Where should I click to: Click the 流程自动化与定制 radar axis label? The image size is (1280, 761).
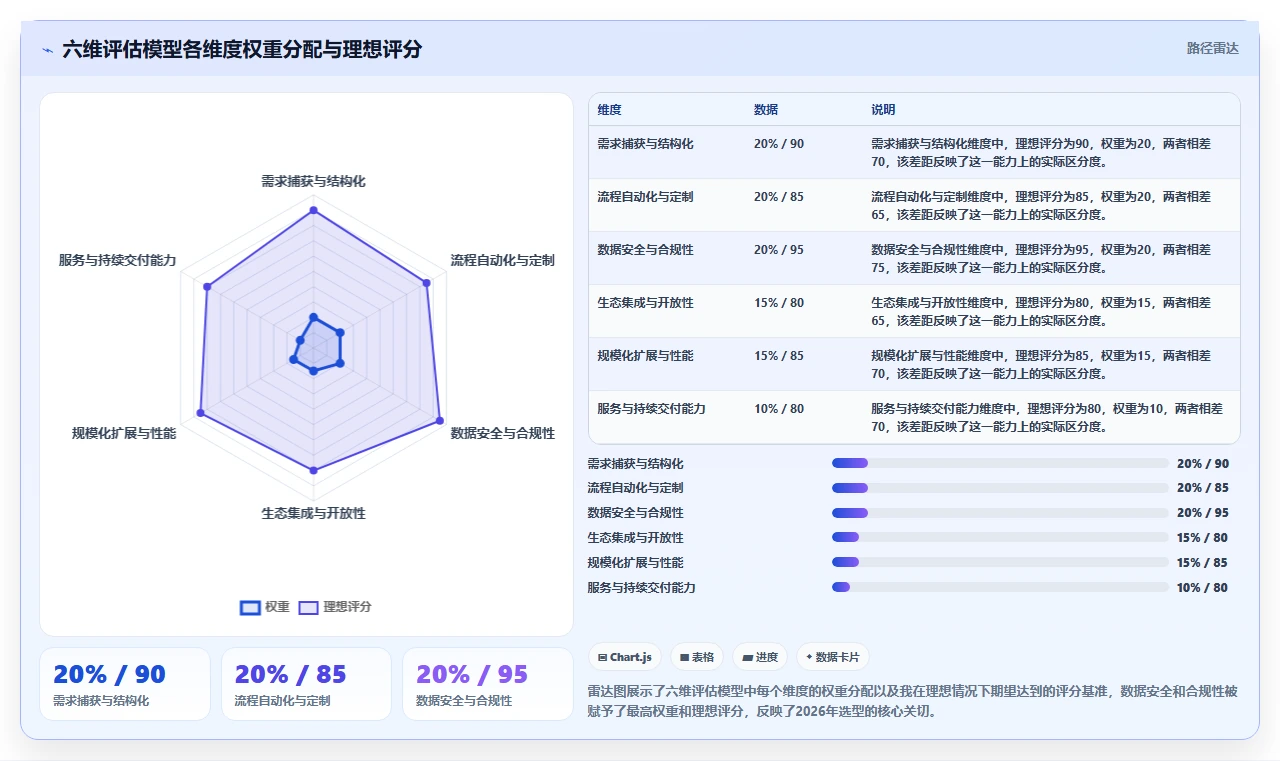502,260
